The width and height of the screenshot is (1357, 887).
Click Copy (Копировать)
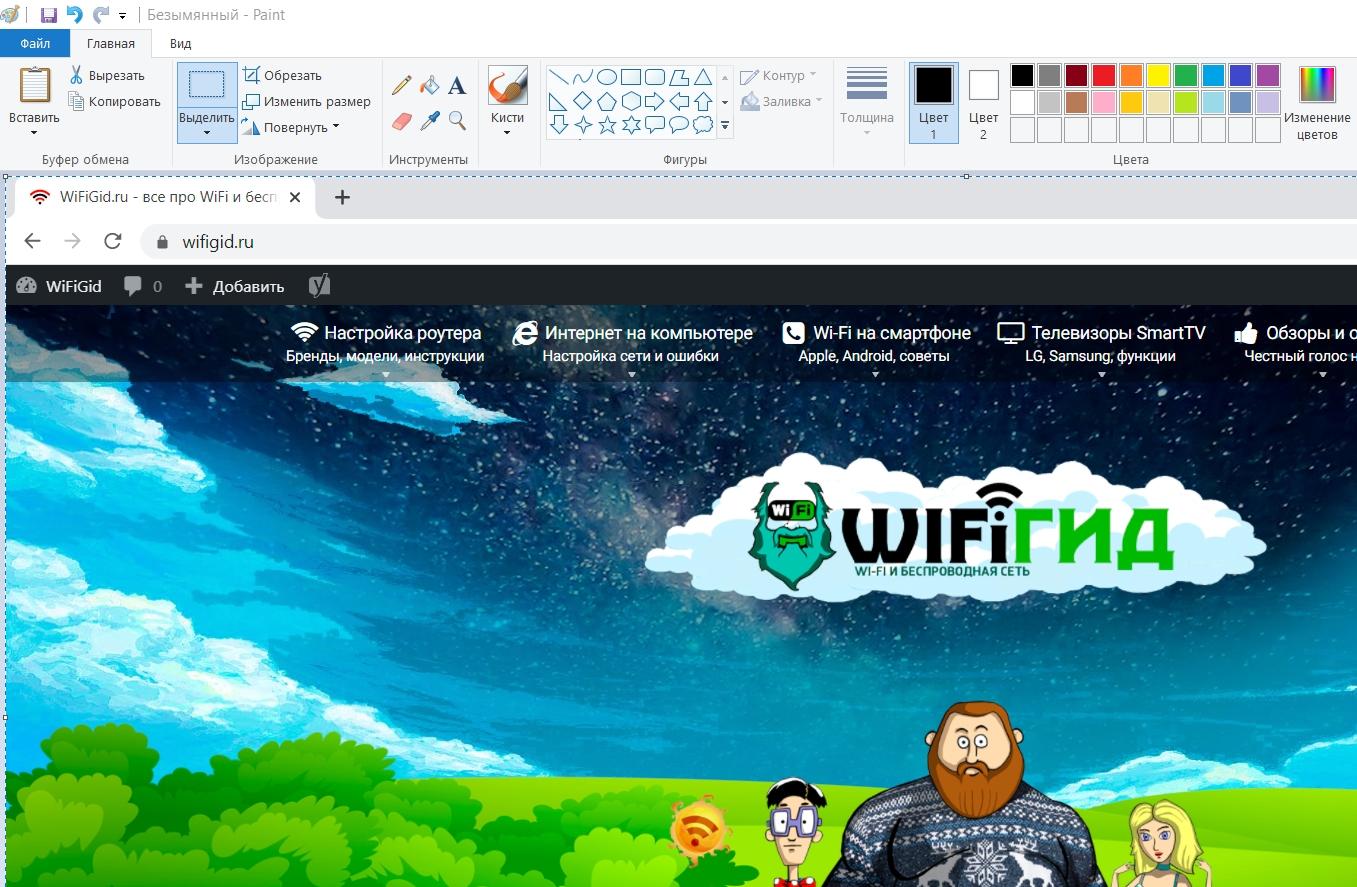tap(114, 101)
